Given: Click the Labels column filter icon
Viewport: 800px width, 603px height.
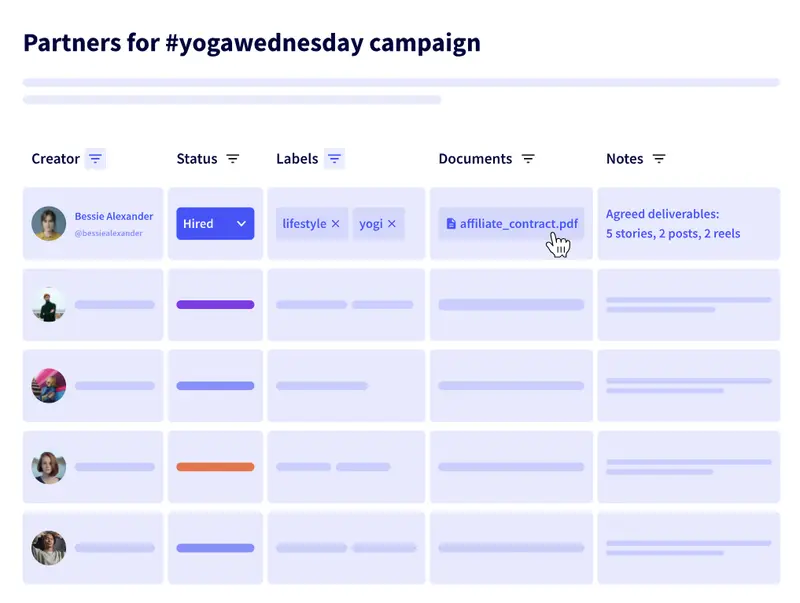Looking at the screenshot, I should coord(334,159).
